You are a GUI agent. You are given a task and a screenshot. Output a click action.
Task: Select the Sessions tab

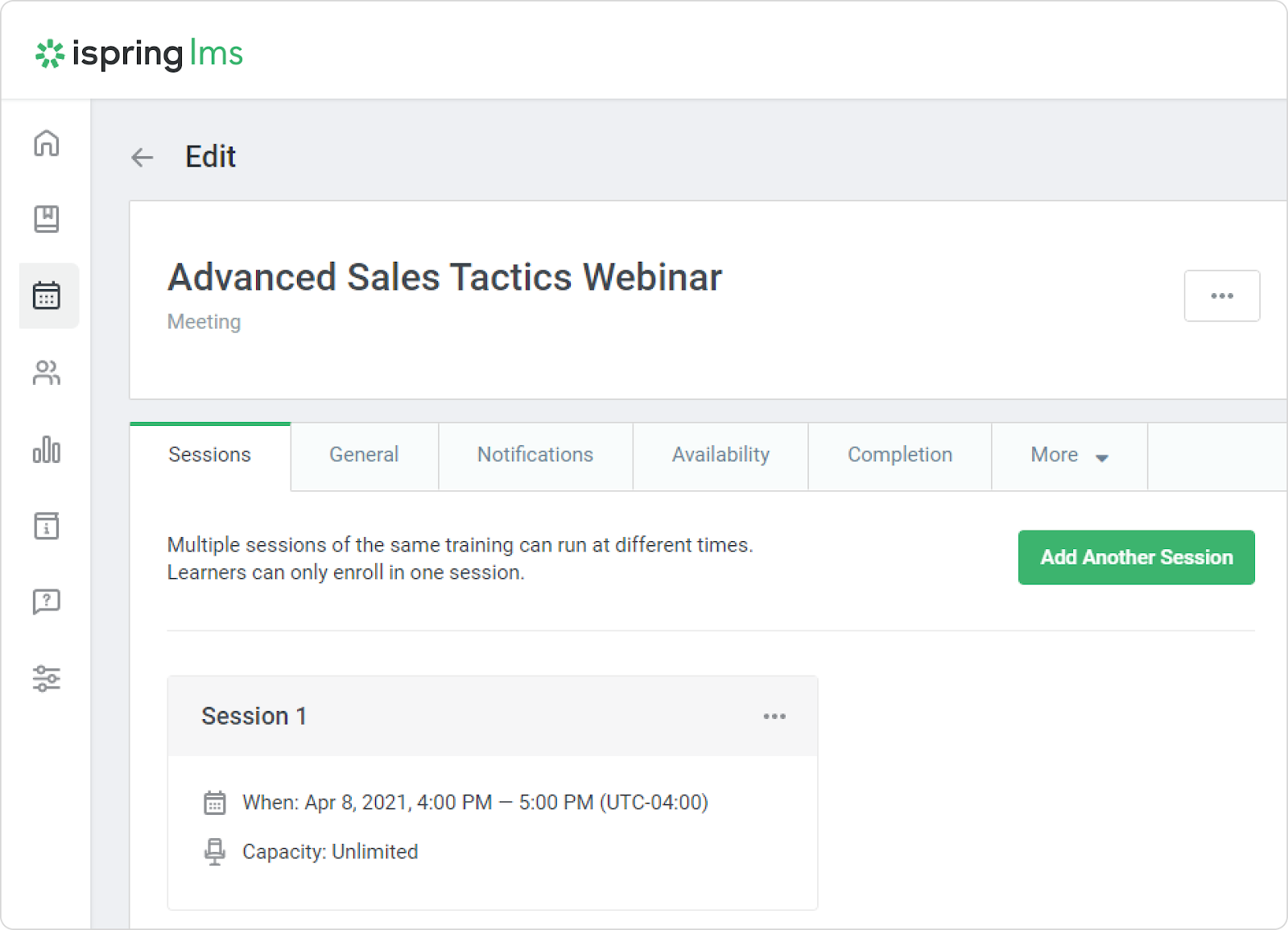point(209,456)
